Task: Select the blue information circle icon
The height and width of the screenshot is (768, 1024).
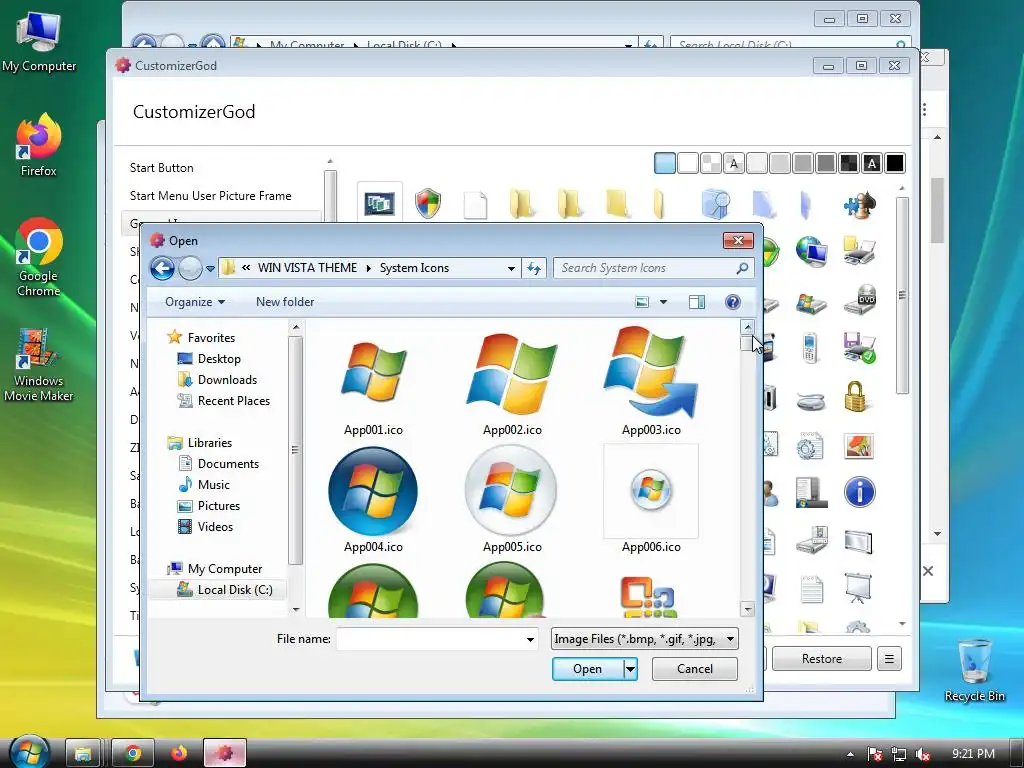Action: click(x=859, y=492)
